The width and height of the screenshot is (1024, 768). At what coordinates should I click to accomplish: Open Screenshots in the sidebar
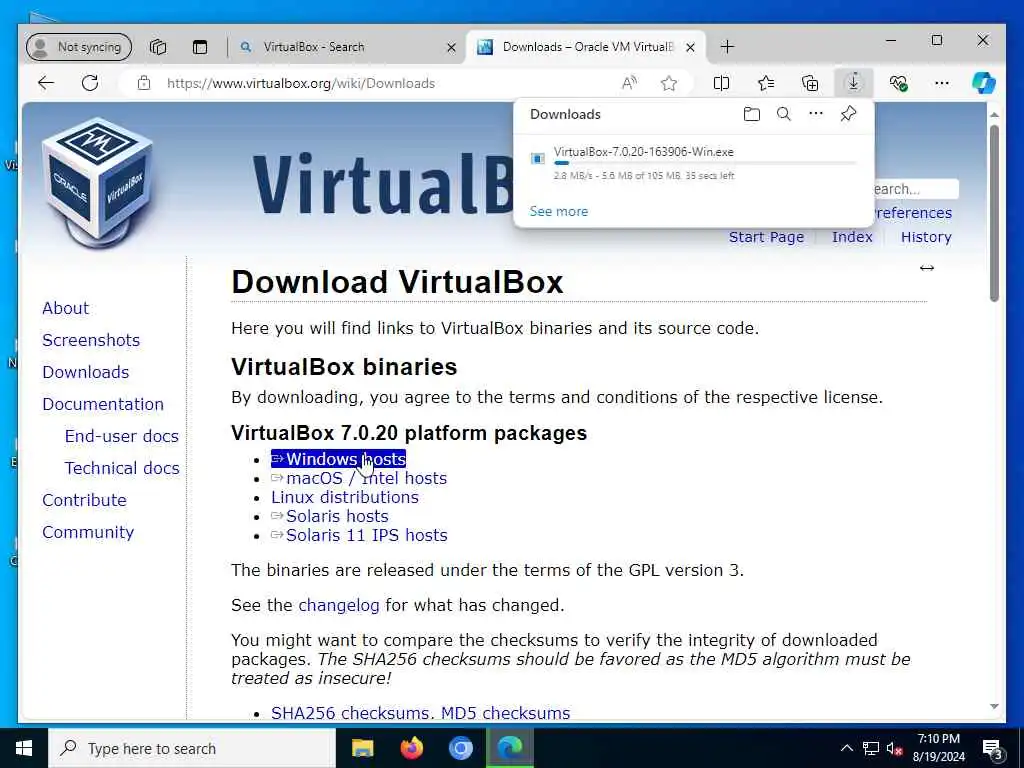[x=91, y=340]
